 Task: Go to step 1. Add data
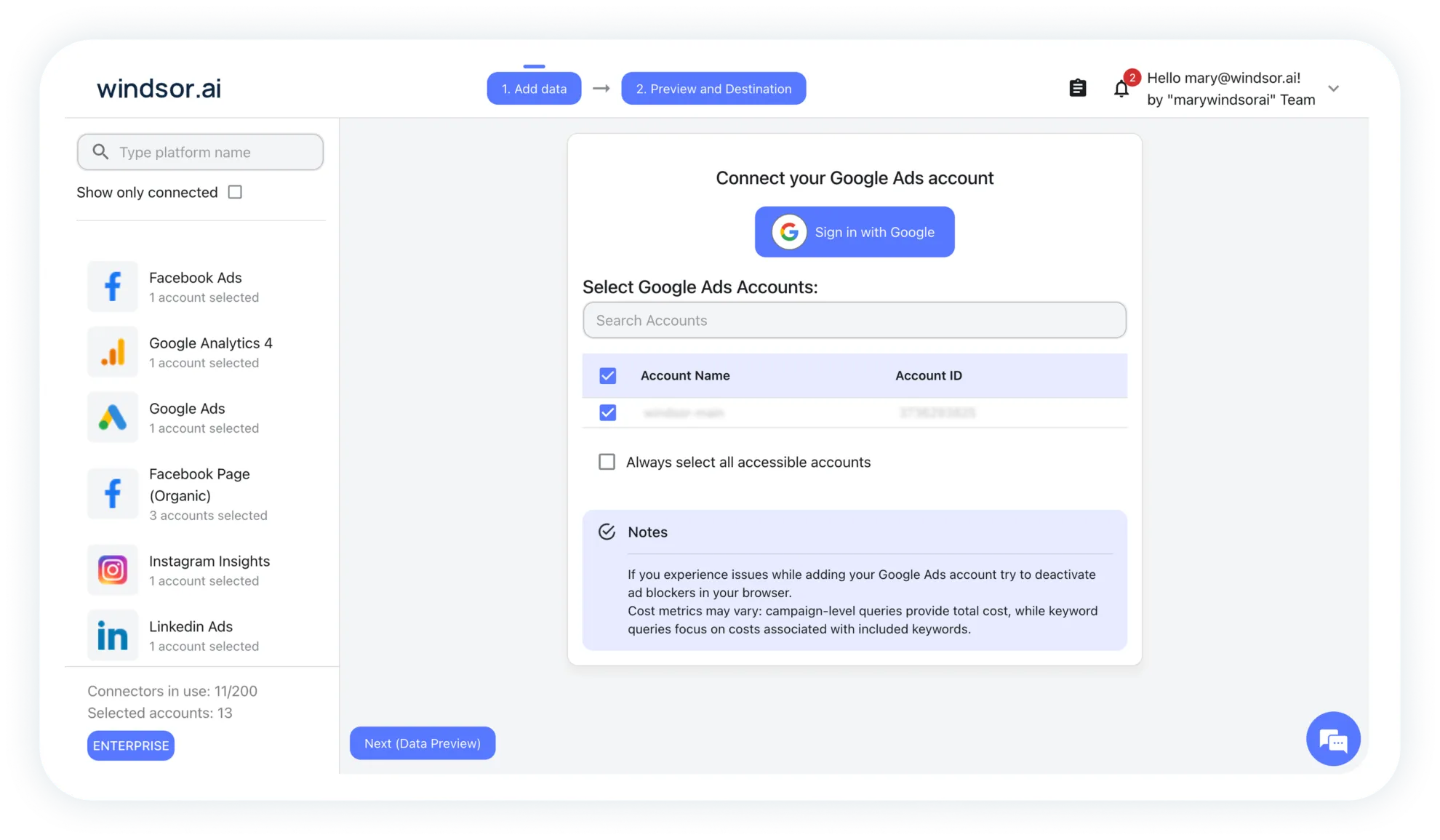click(x=534, y=89)
